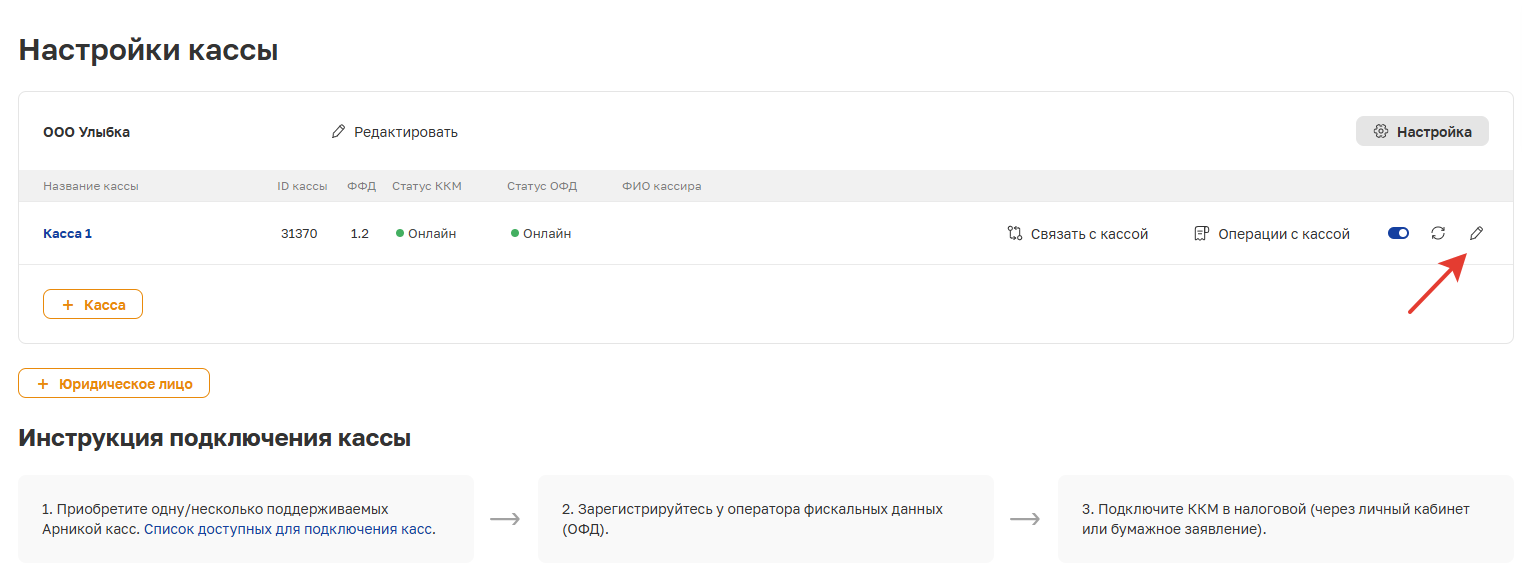Open Операции с кассой text button
The height and width of the screenshot is (568, 1522).
1284,234
